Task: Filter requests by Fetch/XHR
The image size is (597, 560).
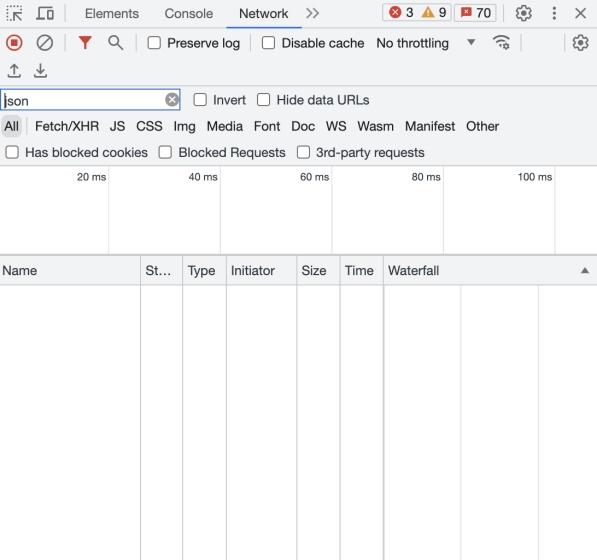Action: click(67, 126)
